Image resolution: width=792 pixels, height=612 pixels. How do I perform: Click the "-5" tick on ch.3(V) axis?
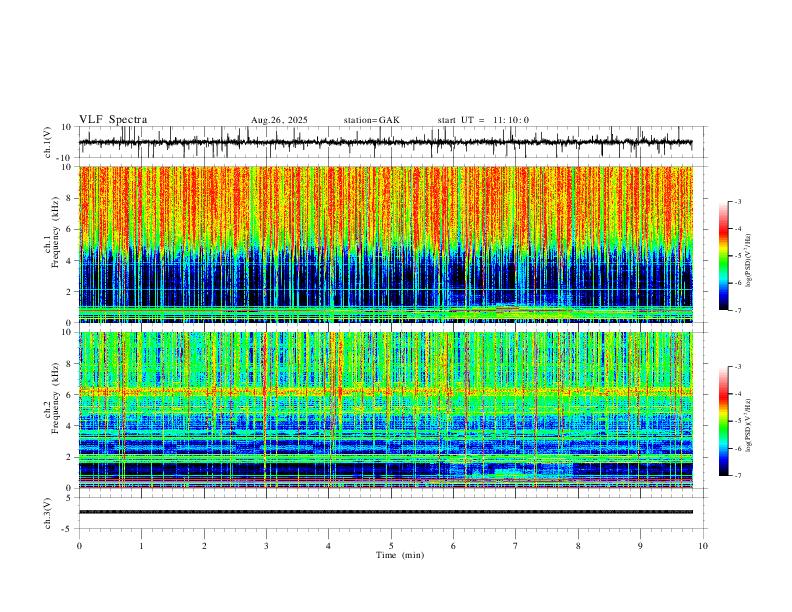pyautogui.click(x=68, y=529)
